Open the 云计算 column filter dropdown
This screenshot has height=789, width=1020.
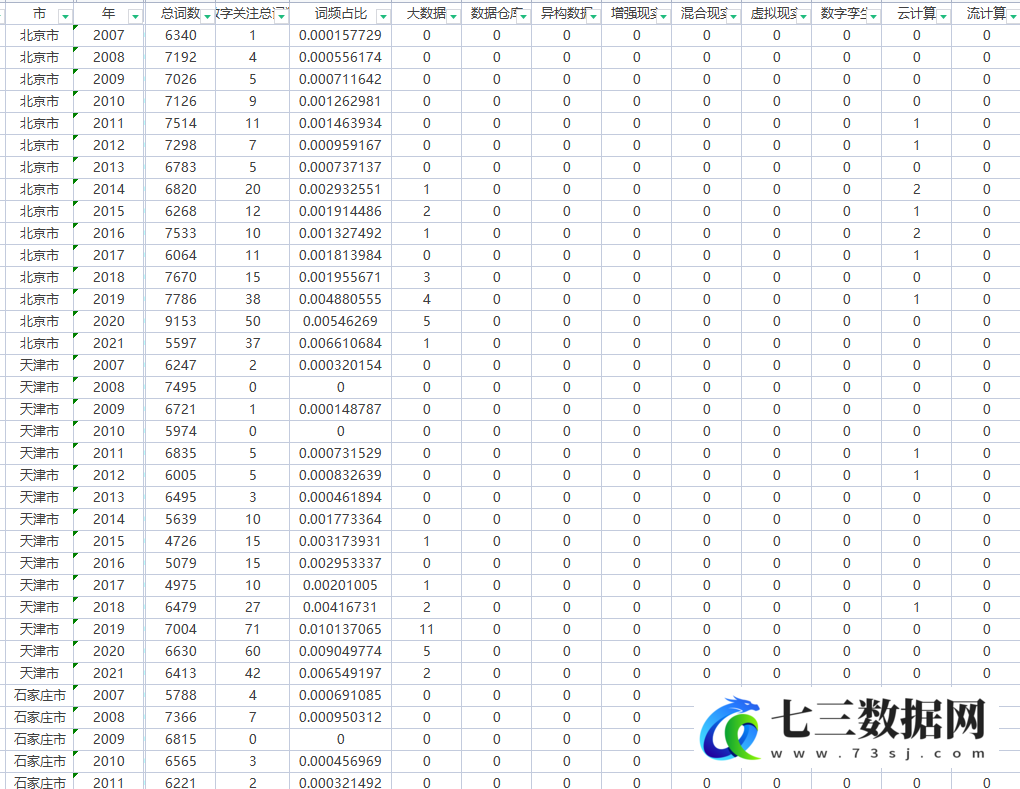click(x=943, y=16)
